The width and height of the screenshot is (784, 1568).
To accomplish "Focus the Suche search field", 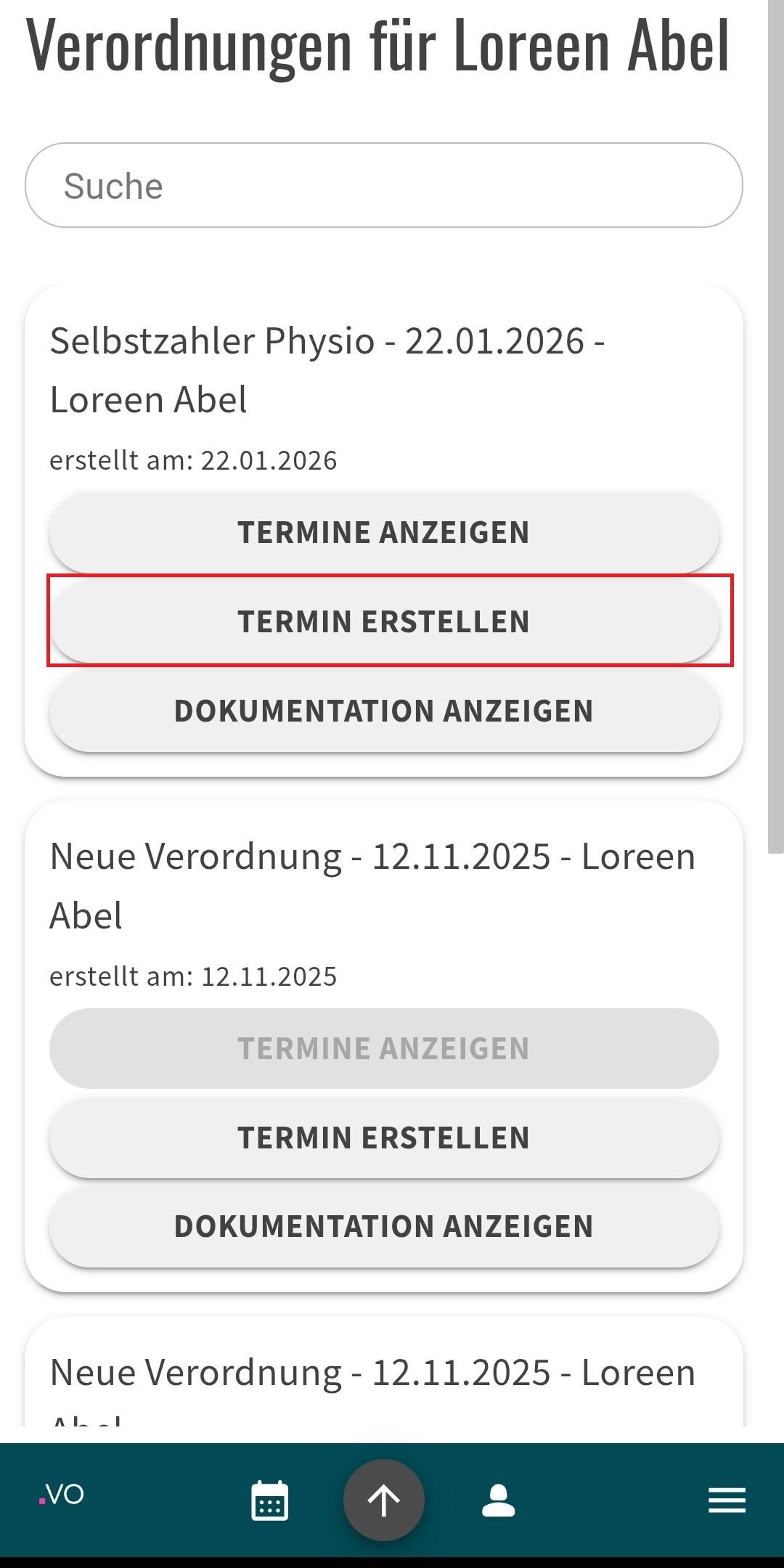I will (x=383, y=186).
